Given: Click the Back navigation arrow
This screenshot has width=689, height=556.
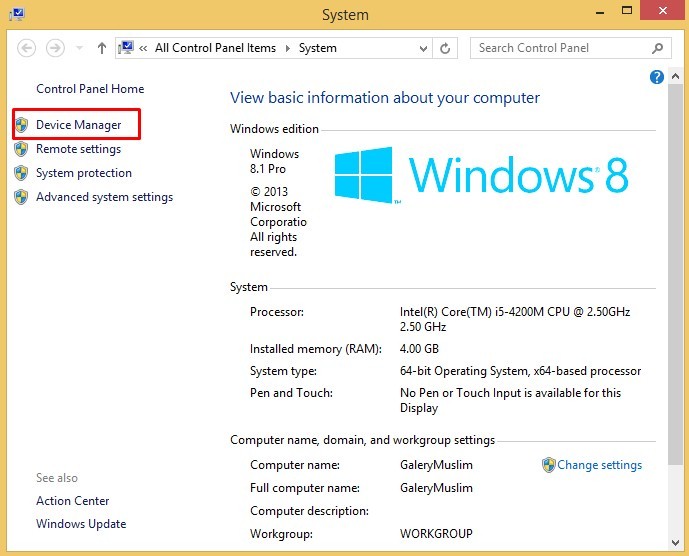Looking at the screenshot, I should click(26, 48).
